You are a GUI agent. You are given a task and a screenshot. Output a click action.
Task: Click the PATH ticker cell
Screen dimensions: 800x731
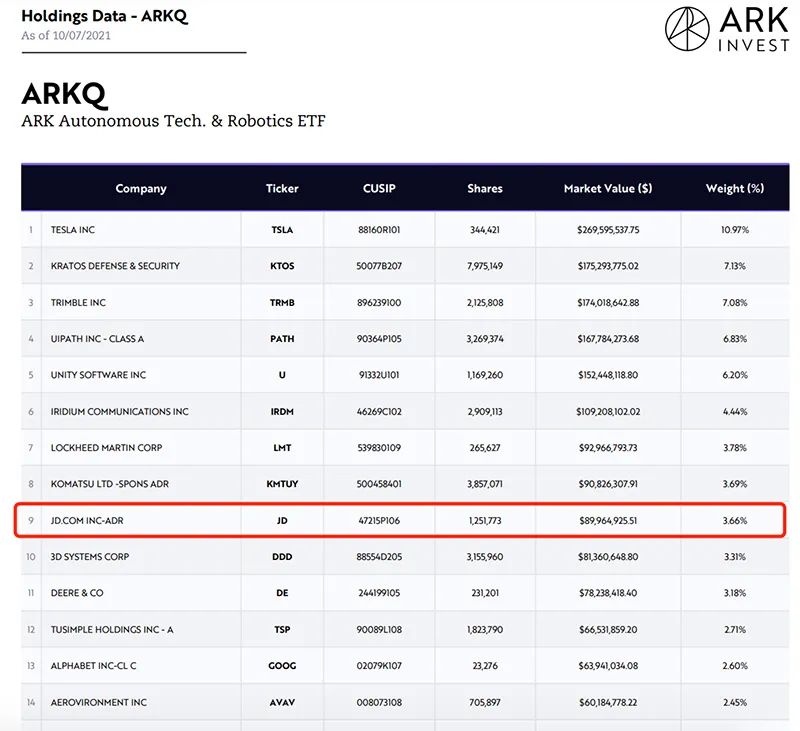click(282, 339)
